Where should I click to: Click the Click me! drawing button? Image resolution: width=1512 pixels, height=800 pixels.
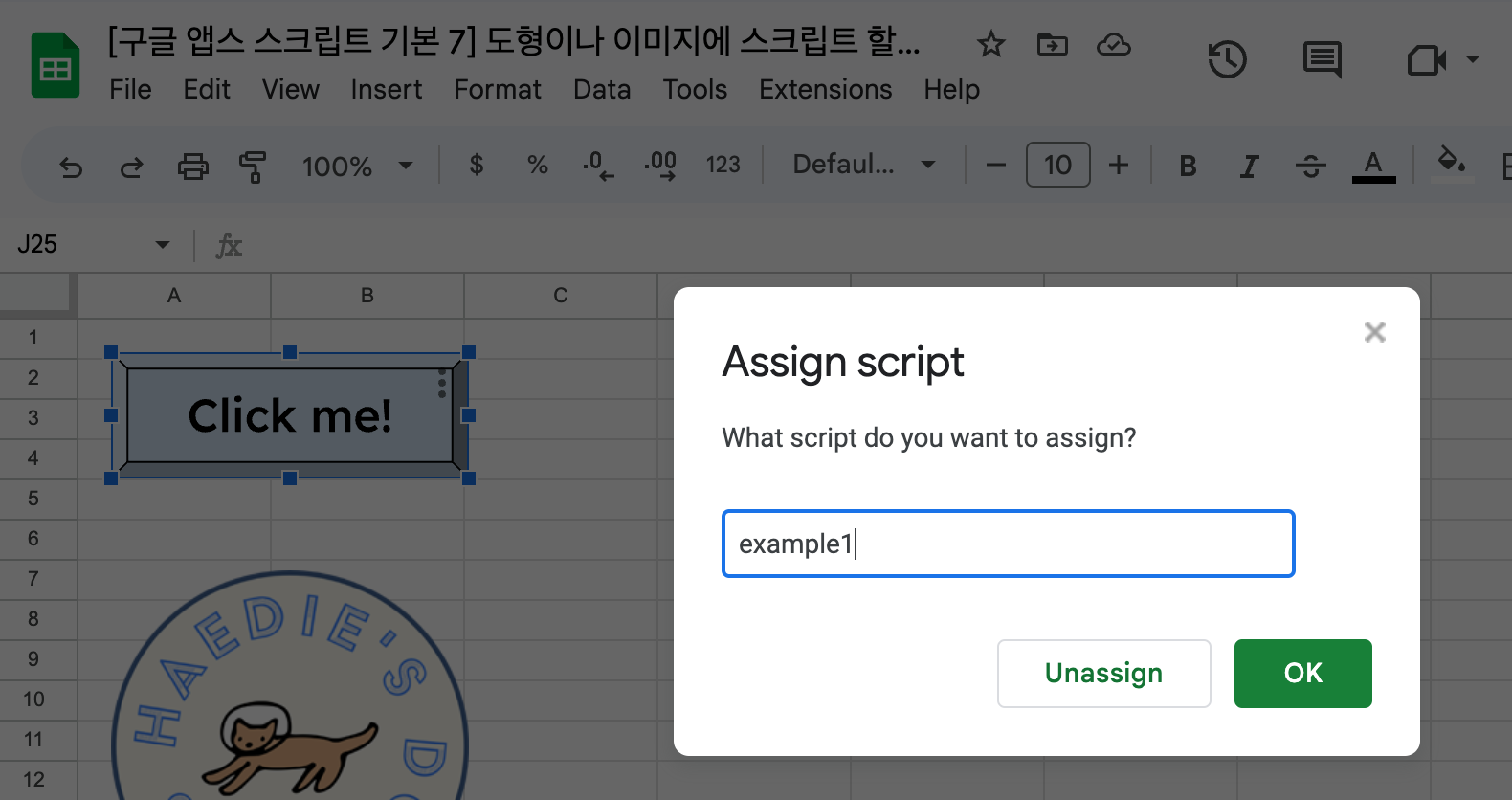point(290,415)
